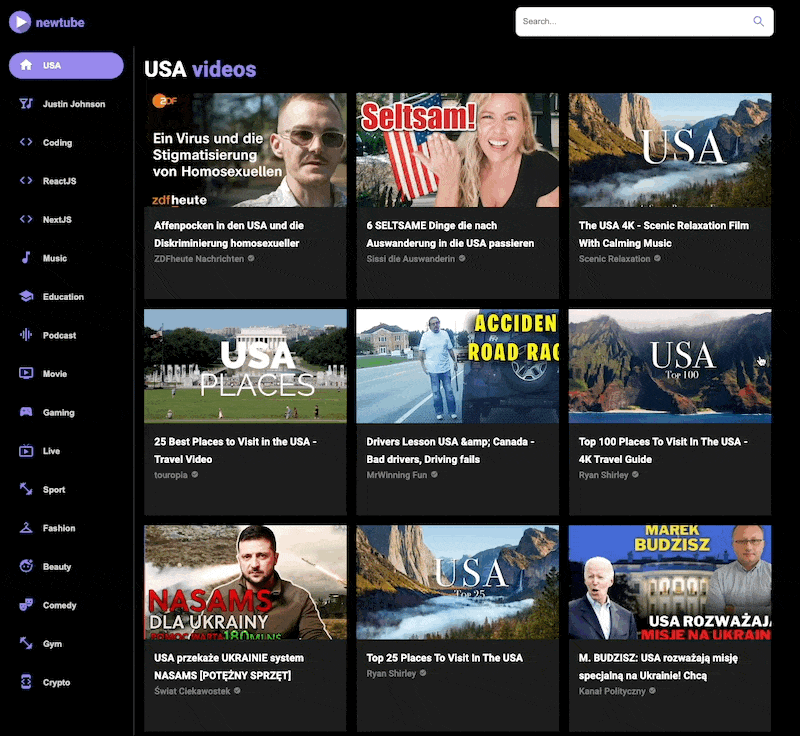Click the Justin Johnson sidebar icon
The height and width of the screenshot is (736, 800).
click(26, 104)
